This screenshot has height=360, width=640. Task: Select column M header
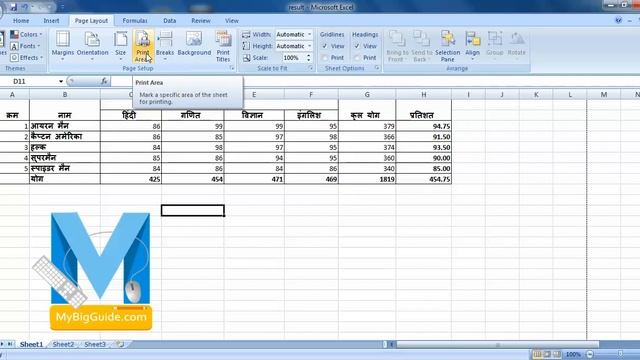coord(604,95)
